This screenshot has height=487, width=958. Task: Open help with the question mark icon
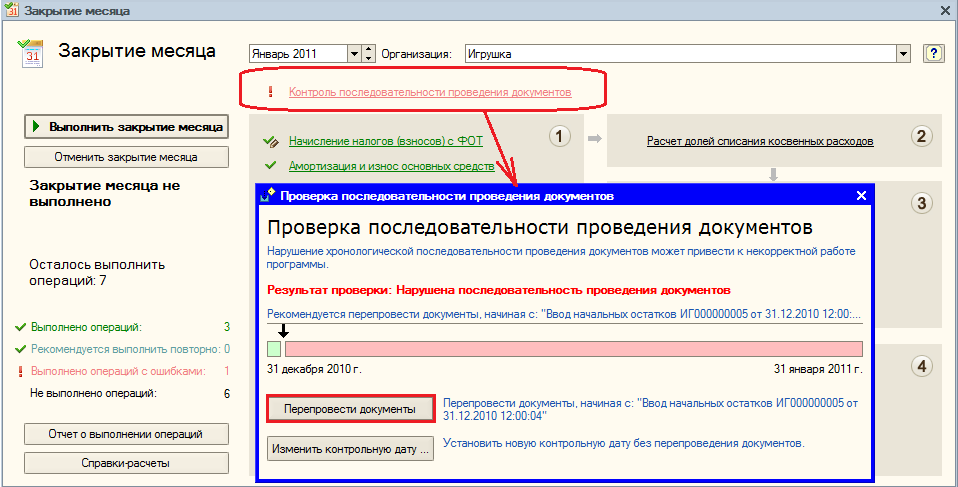point(933,54)
